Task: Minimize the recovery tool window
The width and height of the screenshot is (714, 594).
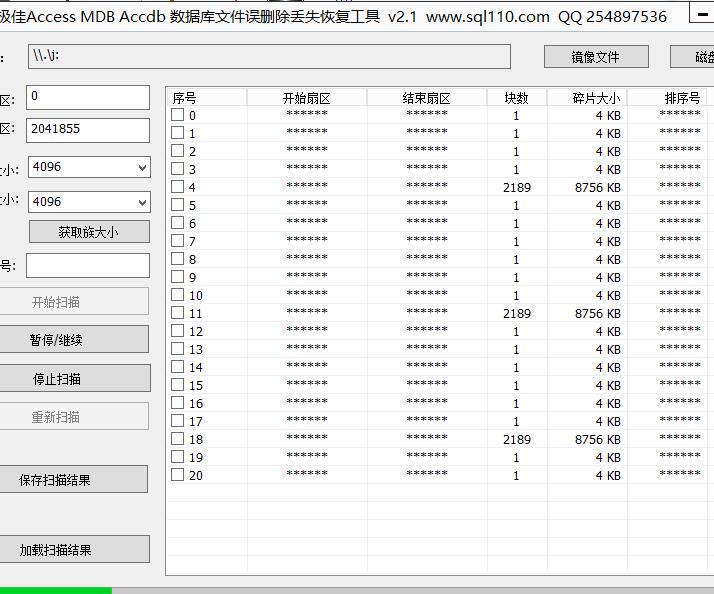Action: tap(703, 14)
